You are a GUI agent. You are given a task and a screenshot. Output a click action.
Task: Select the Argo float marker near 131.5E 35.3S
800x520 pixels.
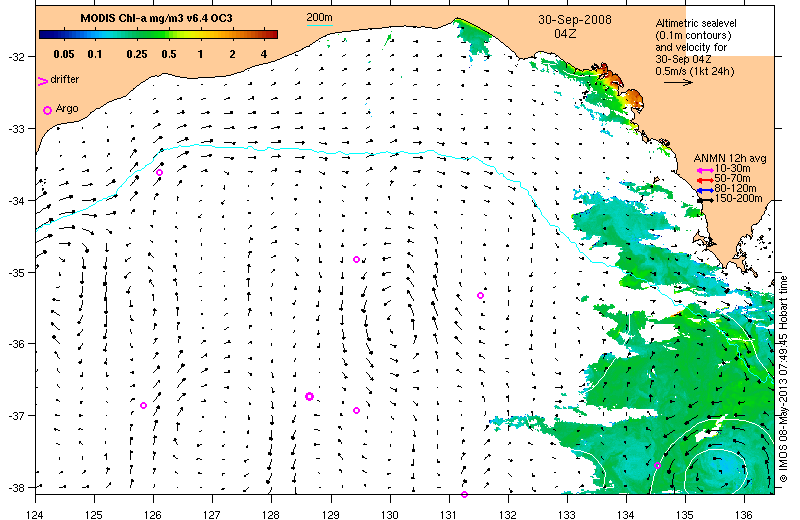pyautogui.click(x=480, y=295)
